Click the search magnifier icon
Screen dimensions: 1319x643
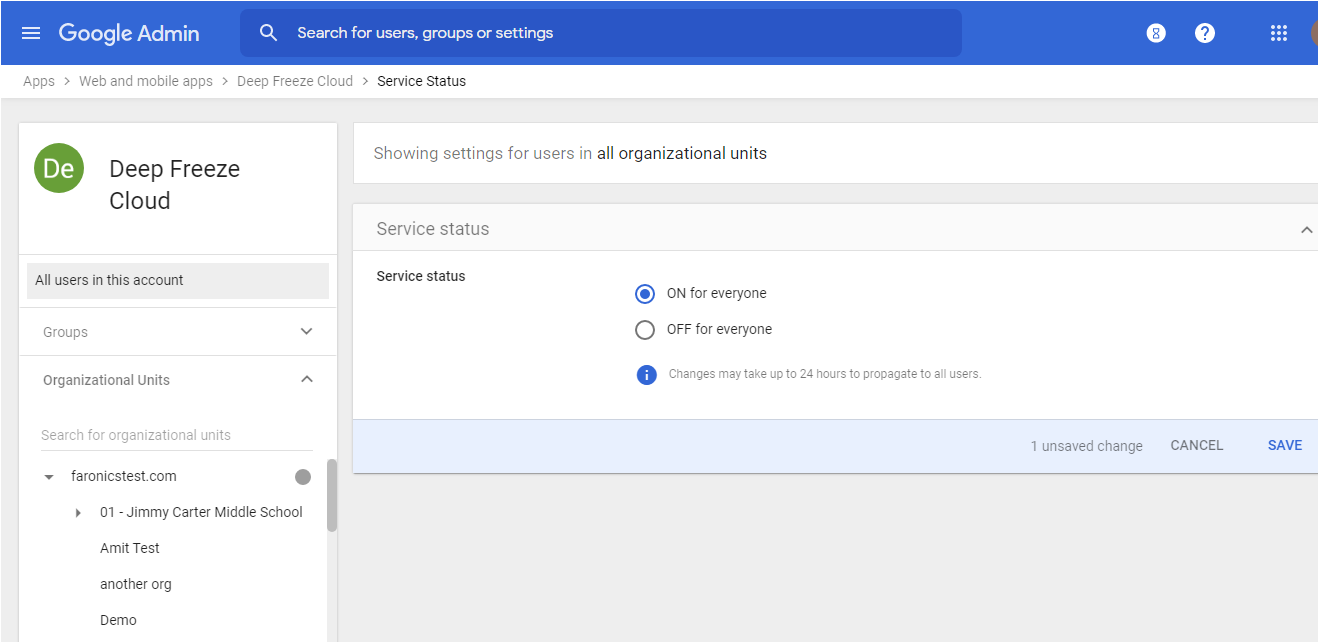point(268,33)
